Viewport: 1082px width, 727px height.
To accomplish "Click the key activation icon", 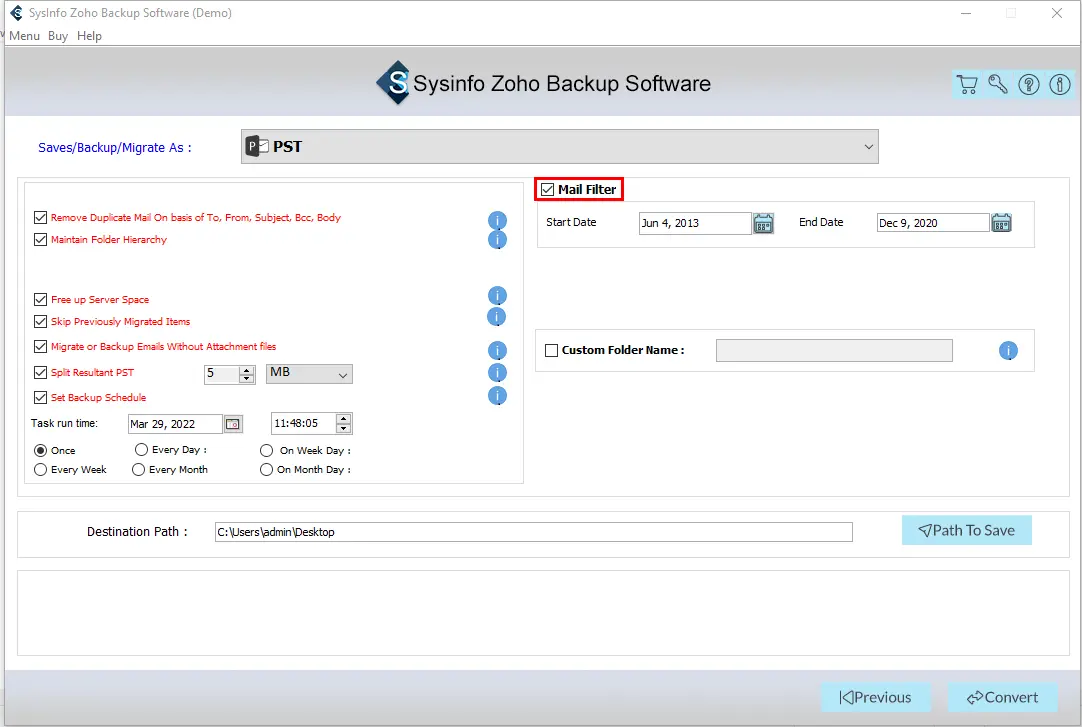I will pos(998,85).
